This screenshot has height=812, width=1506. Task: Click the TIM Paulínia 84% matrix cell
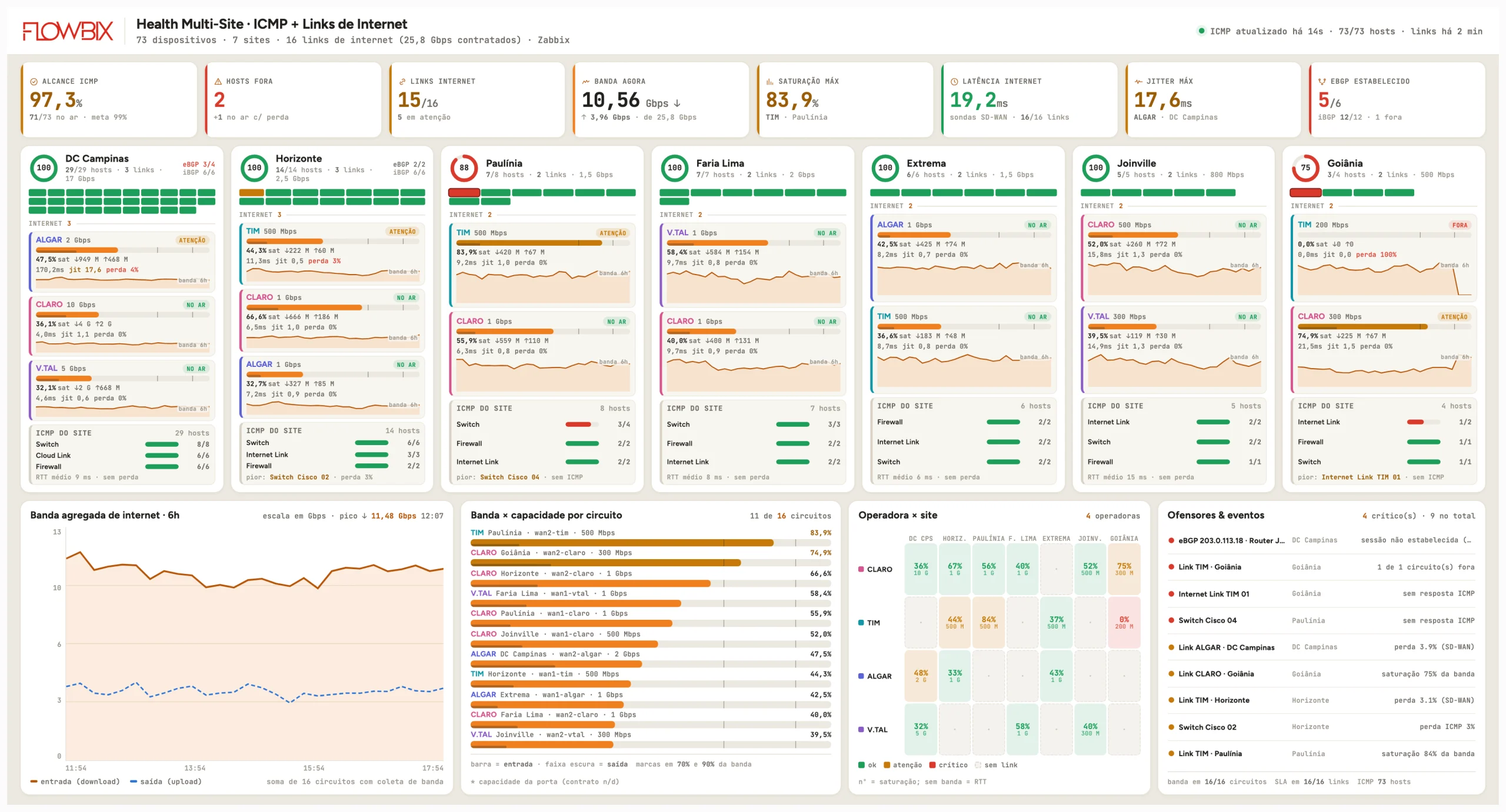(x=989, y=623)
